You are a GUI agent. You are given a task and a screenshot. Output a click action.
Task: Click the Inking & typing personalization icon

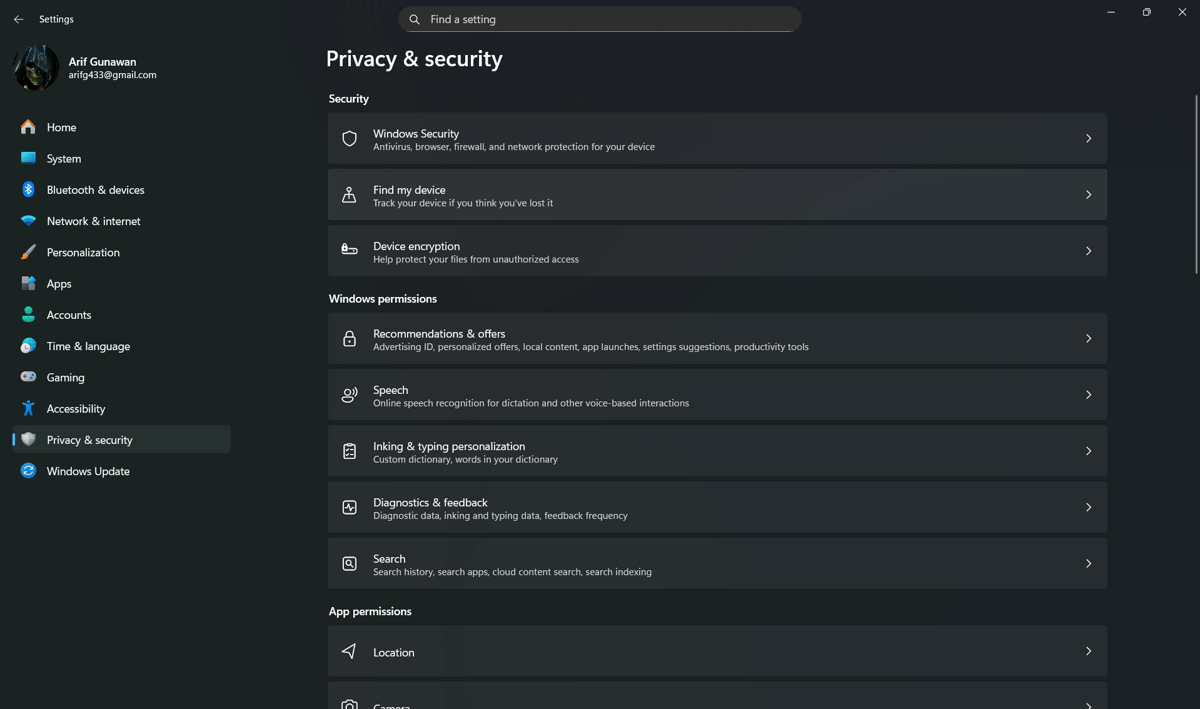(349, 452)
